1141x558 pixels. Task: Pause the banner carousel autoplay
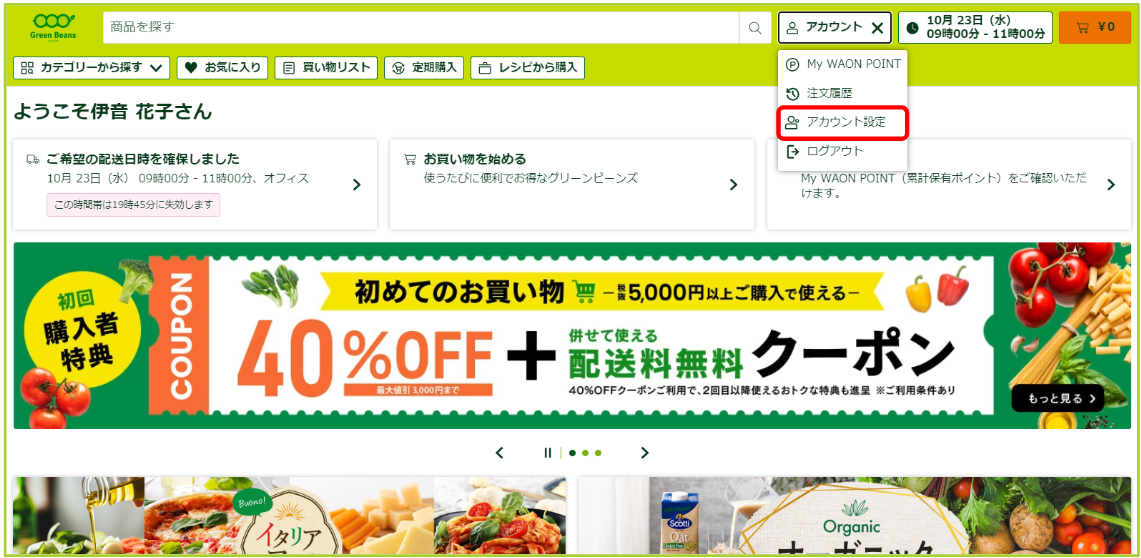coord(548,453)
